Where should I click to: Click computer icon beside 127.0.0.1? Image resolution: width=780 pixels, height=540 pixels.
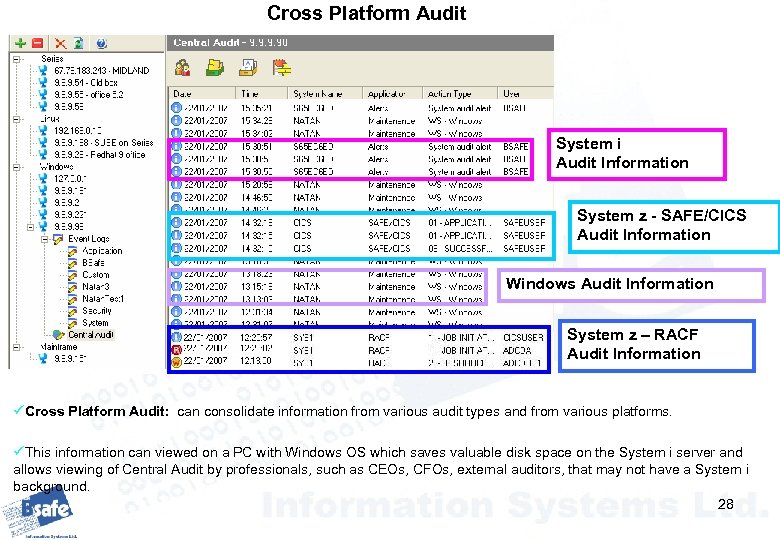pos(43,179)
